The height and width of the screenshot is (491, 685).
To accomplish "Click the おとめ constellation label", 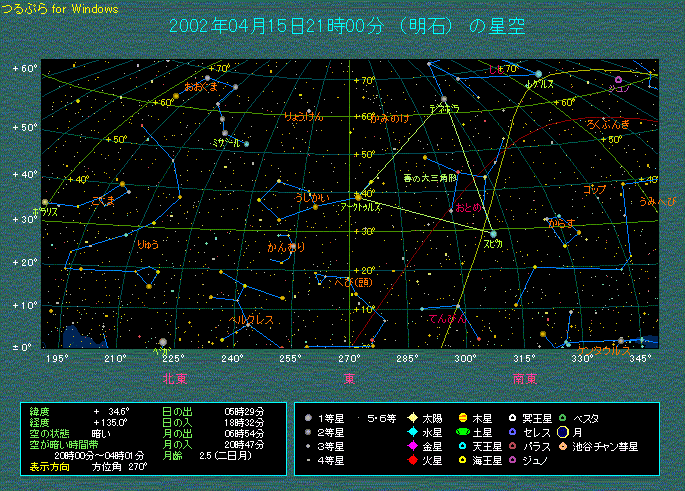I will [468, 207].
